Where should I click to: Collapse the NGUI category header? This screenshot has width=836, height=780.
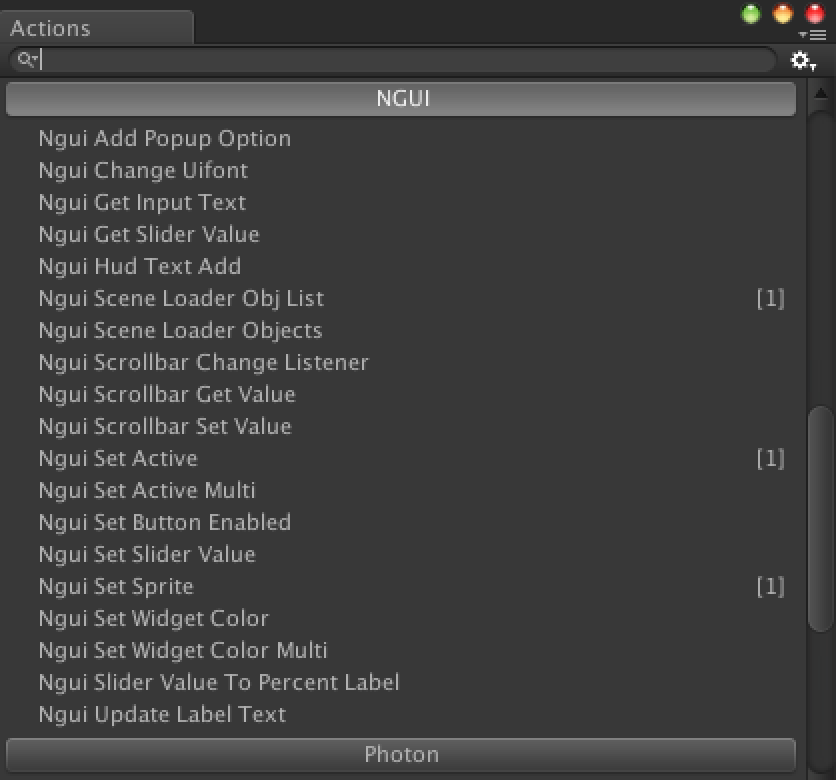401,99
